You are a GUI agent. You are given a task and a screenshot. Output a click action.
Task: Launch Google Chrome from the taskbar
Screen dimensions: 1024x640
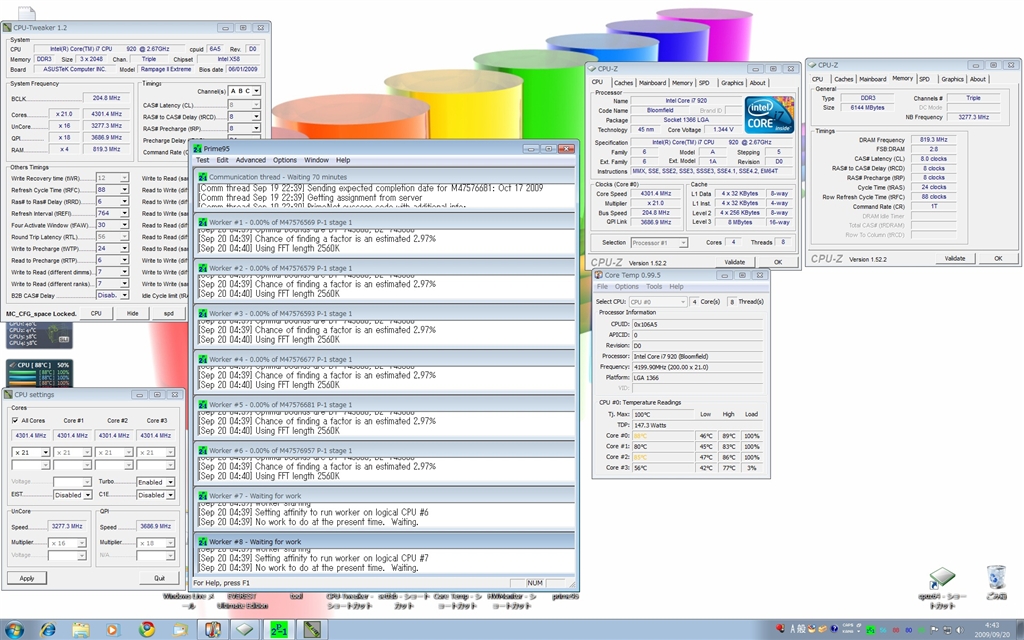(147, 629)
